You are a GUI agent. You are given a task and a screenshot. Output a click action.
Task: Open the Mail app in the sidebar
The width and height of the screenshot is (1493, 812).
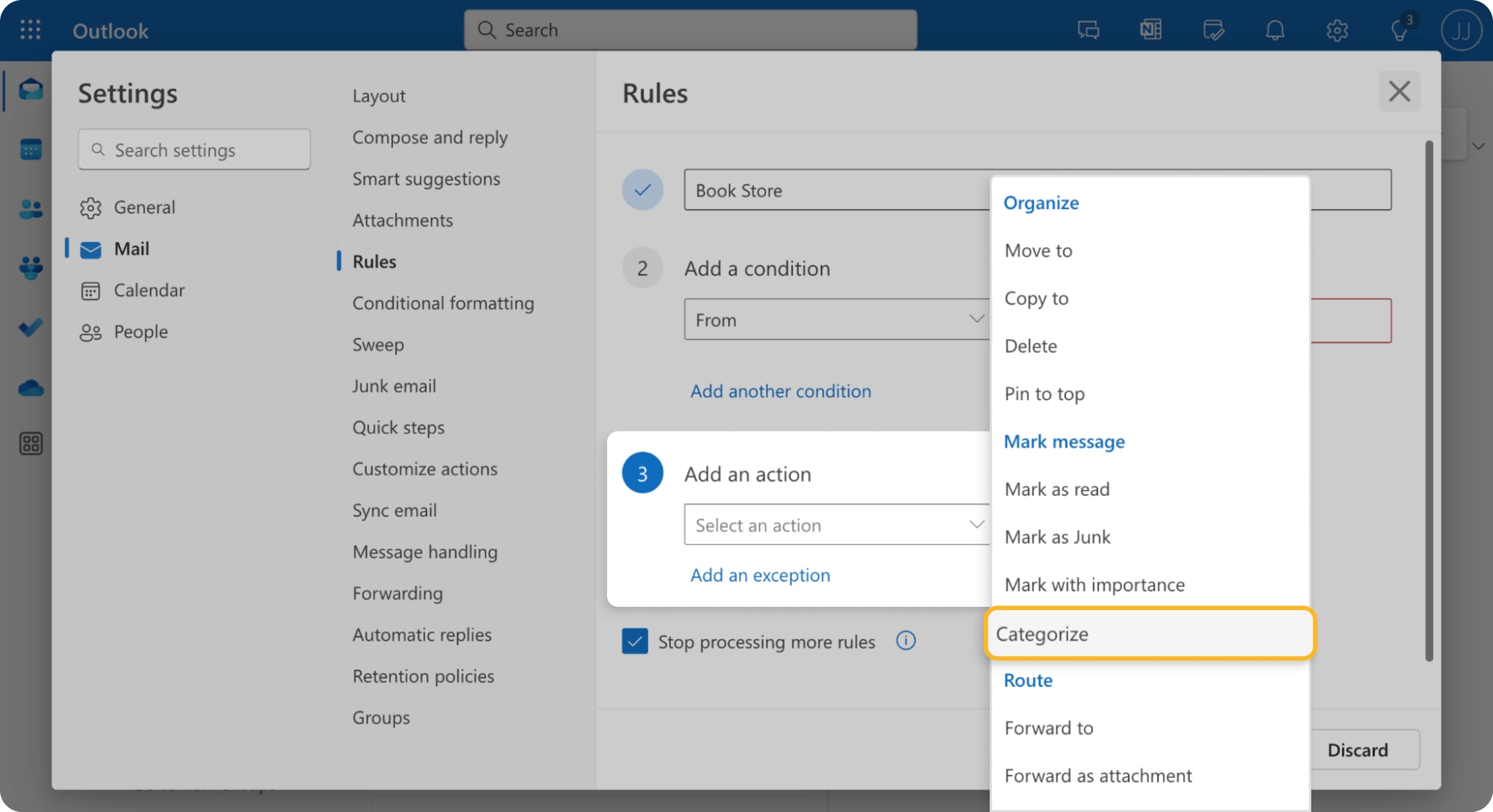coord(30,90)
